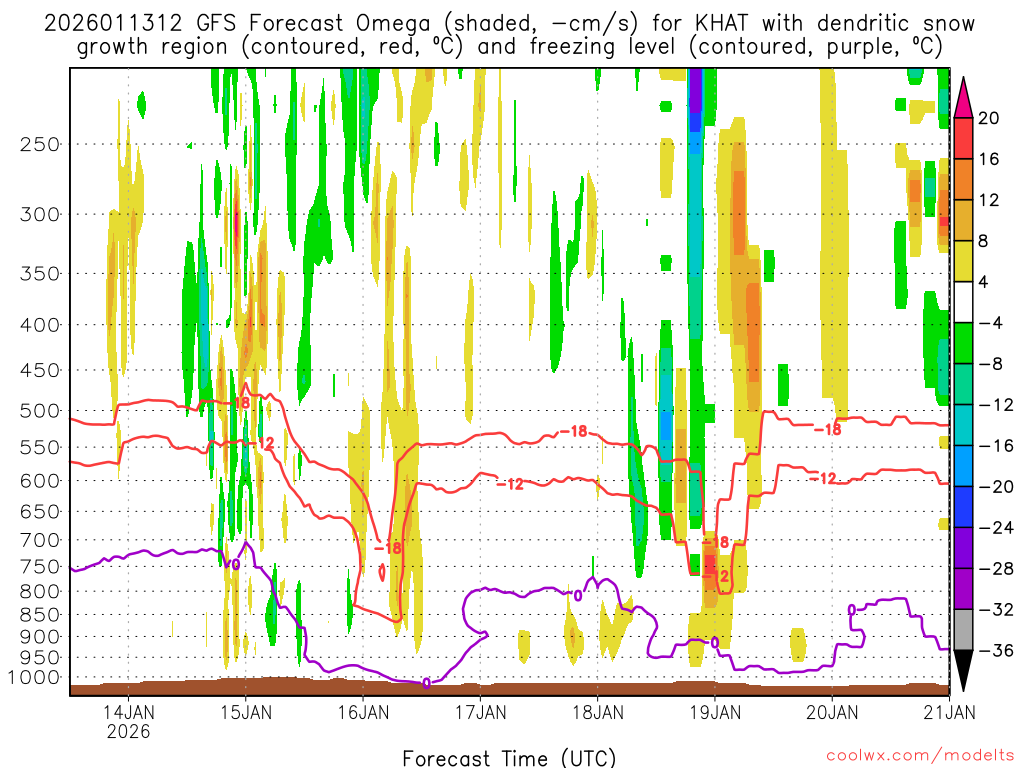Click the 21JAN time axis label

(950, 712)
